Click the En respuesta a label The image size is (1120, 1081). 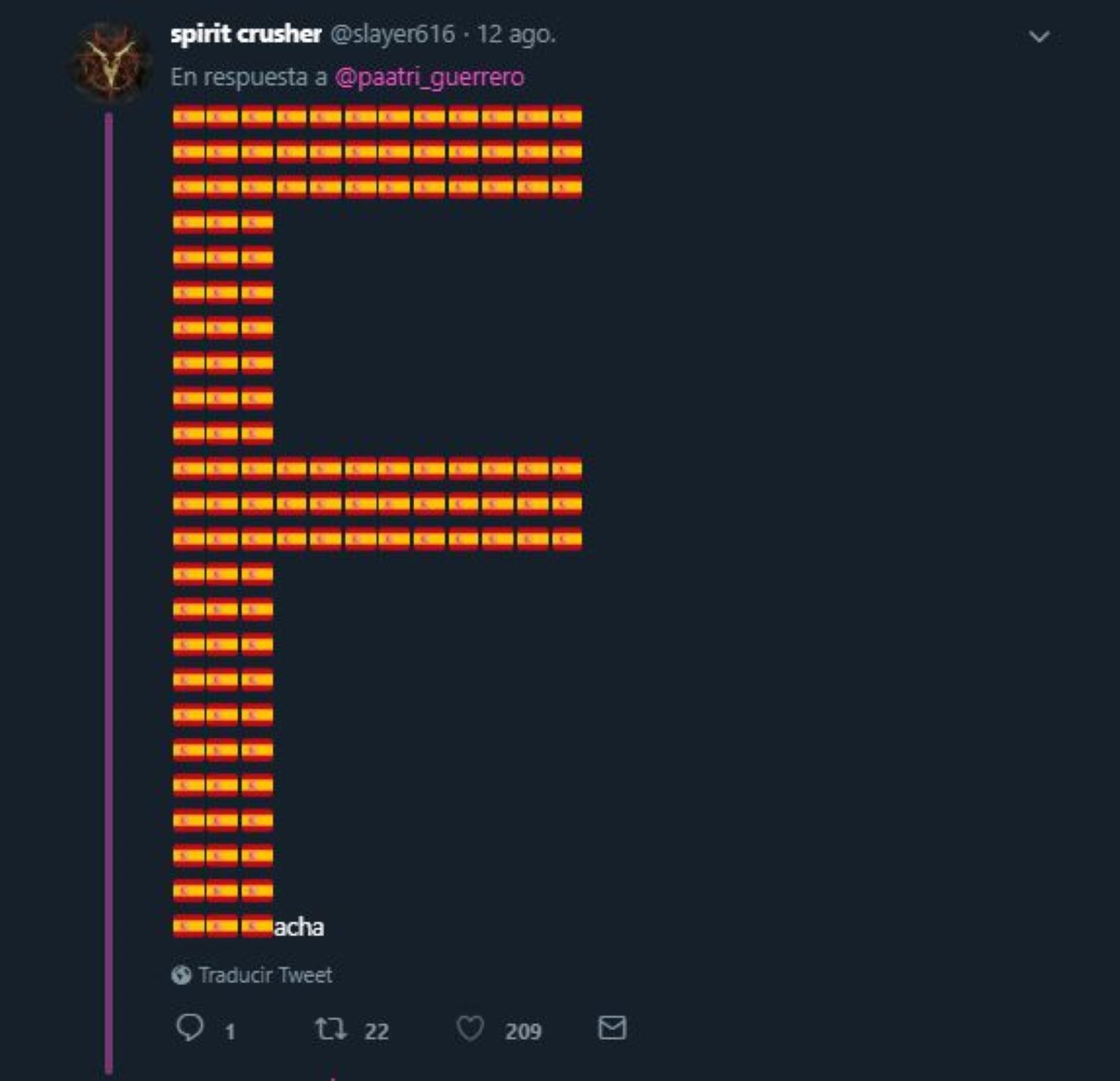click(x=249, y=77)
